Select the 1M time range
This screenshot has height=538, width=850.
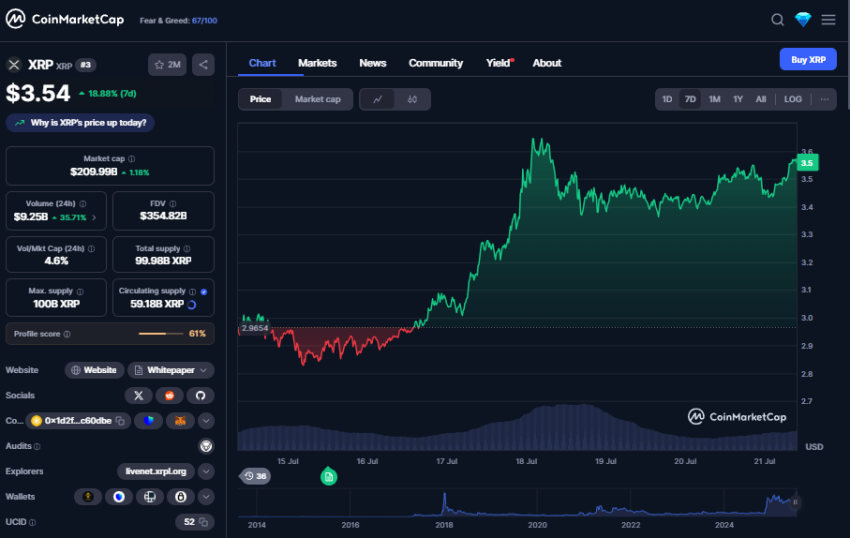714,99
